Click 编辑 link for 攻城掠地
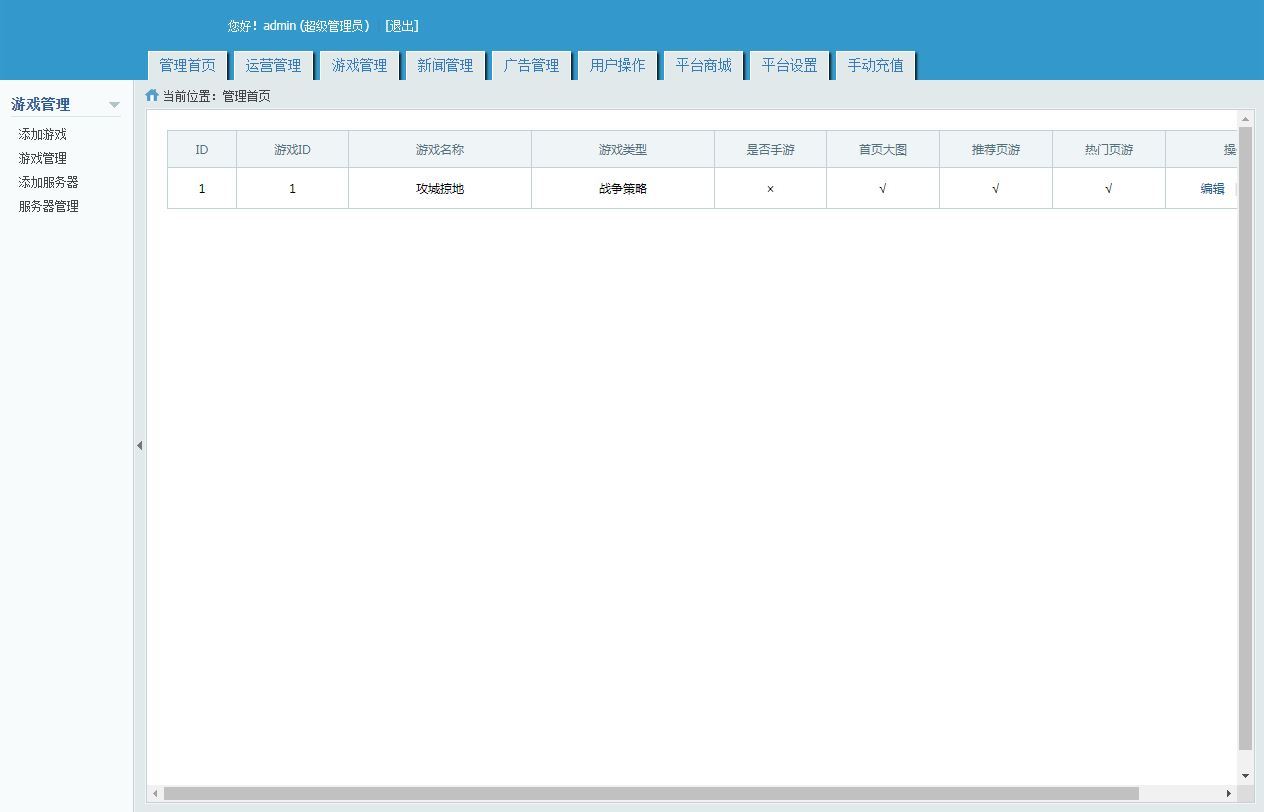1264x812 pixels. coord(1212,189)
